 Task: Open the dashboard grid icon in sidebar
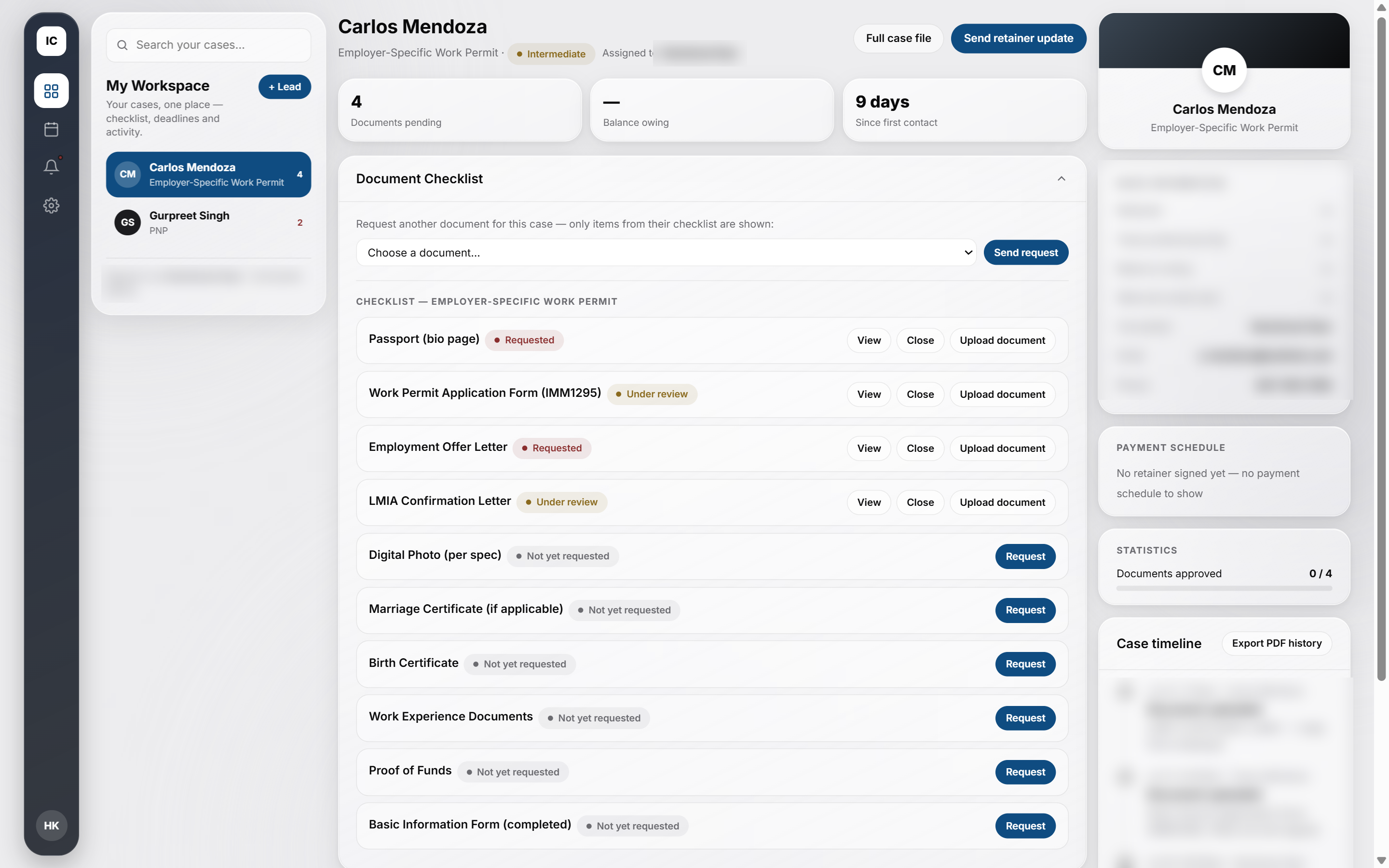coord(51,91)
